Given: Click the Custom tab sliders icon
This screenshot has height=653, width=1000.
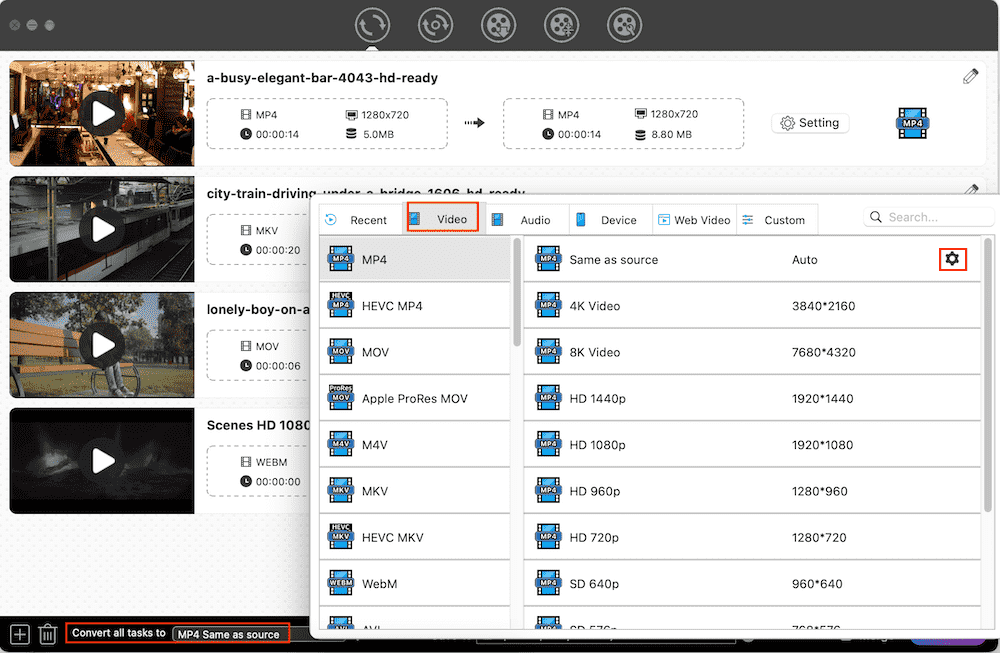Looking at the screenshot, I should click(747, 220).
